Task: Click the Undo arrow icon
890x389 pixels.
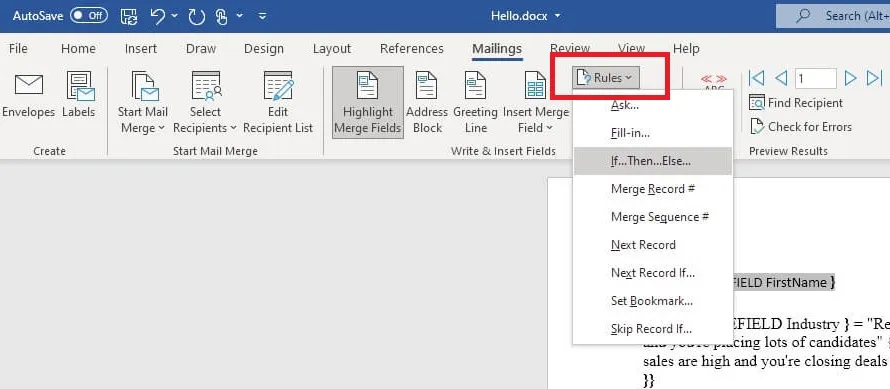Action: tap(158, 16)
